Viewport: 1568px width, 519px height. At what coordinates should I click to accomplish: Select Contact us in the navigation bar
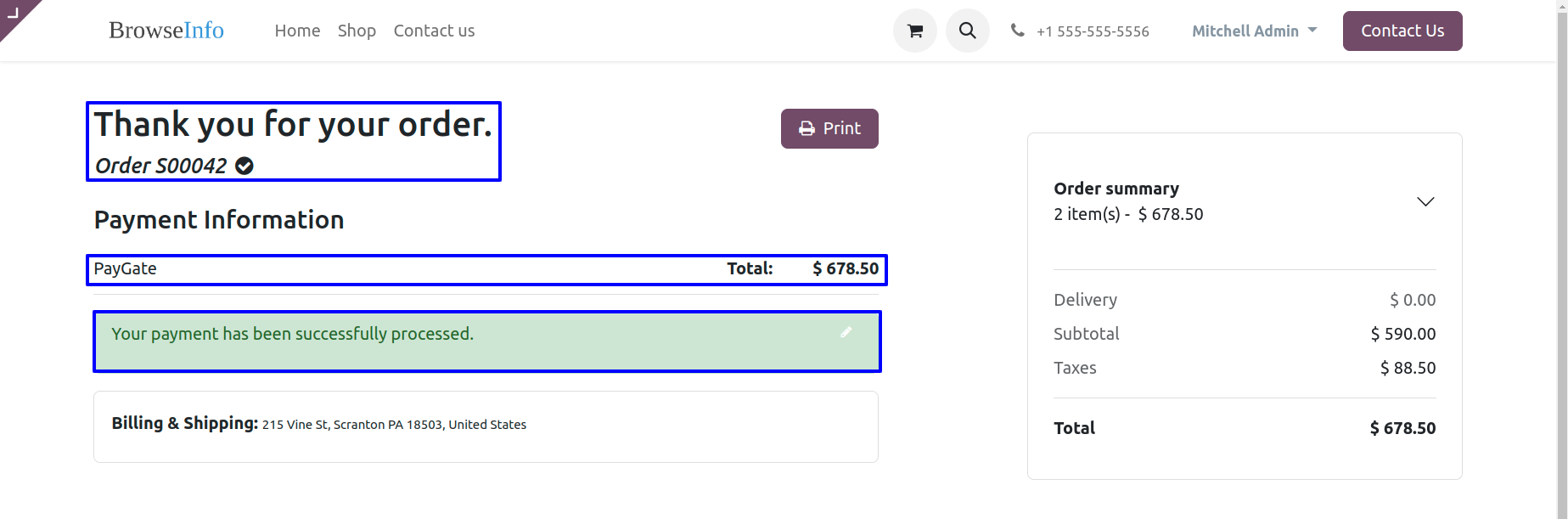pos(434,31)
